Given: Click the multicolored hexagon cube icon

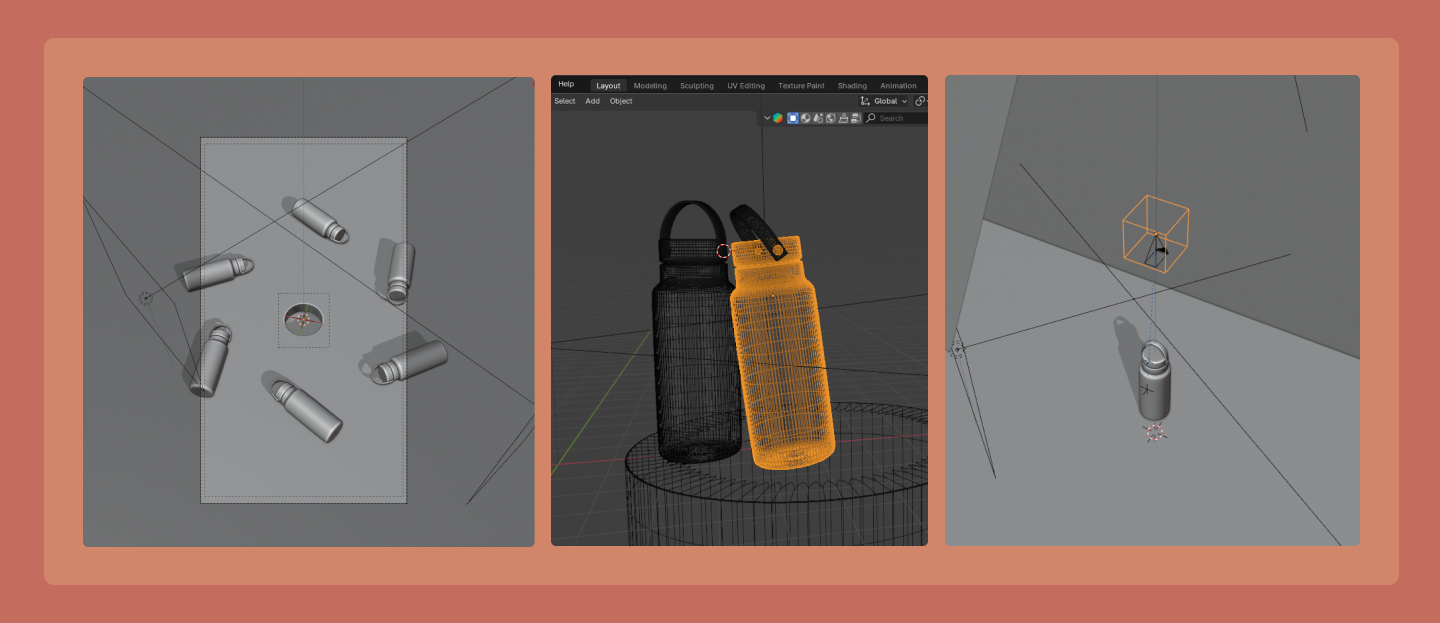Looking at the screenshot, I should [778, 118].
